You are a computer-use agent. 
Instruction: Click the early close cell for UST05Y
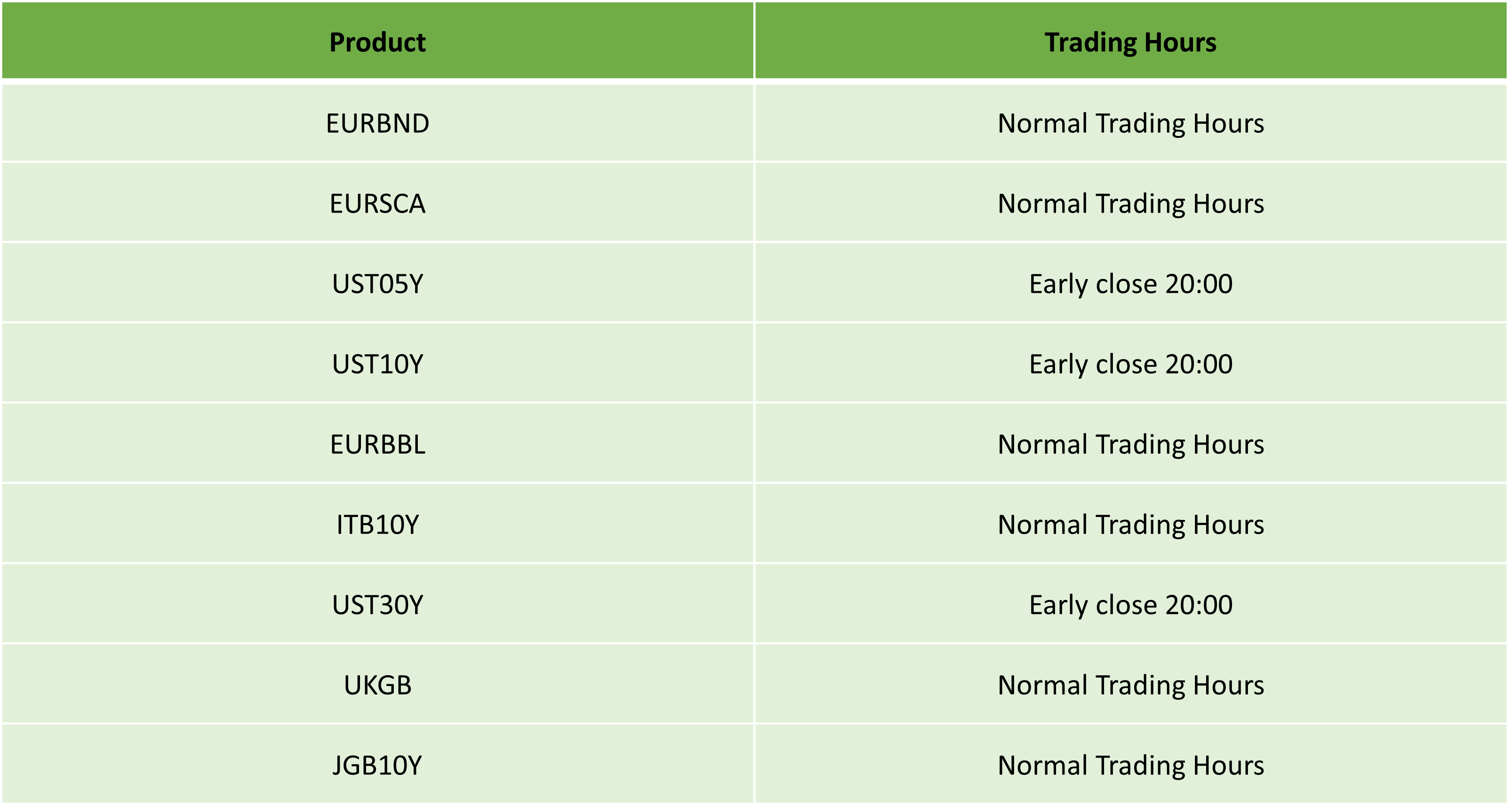pyautogui.click(x=1130, y=284)
